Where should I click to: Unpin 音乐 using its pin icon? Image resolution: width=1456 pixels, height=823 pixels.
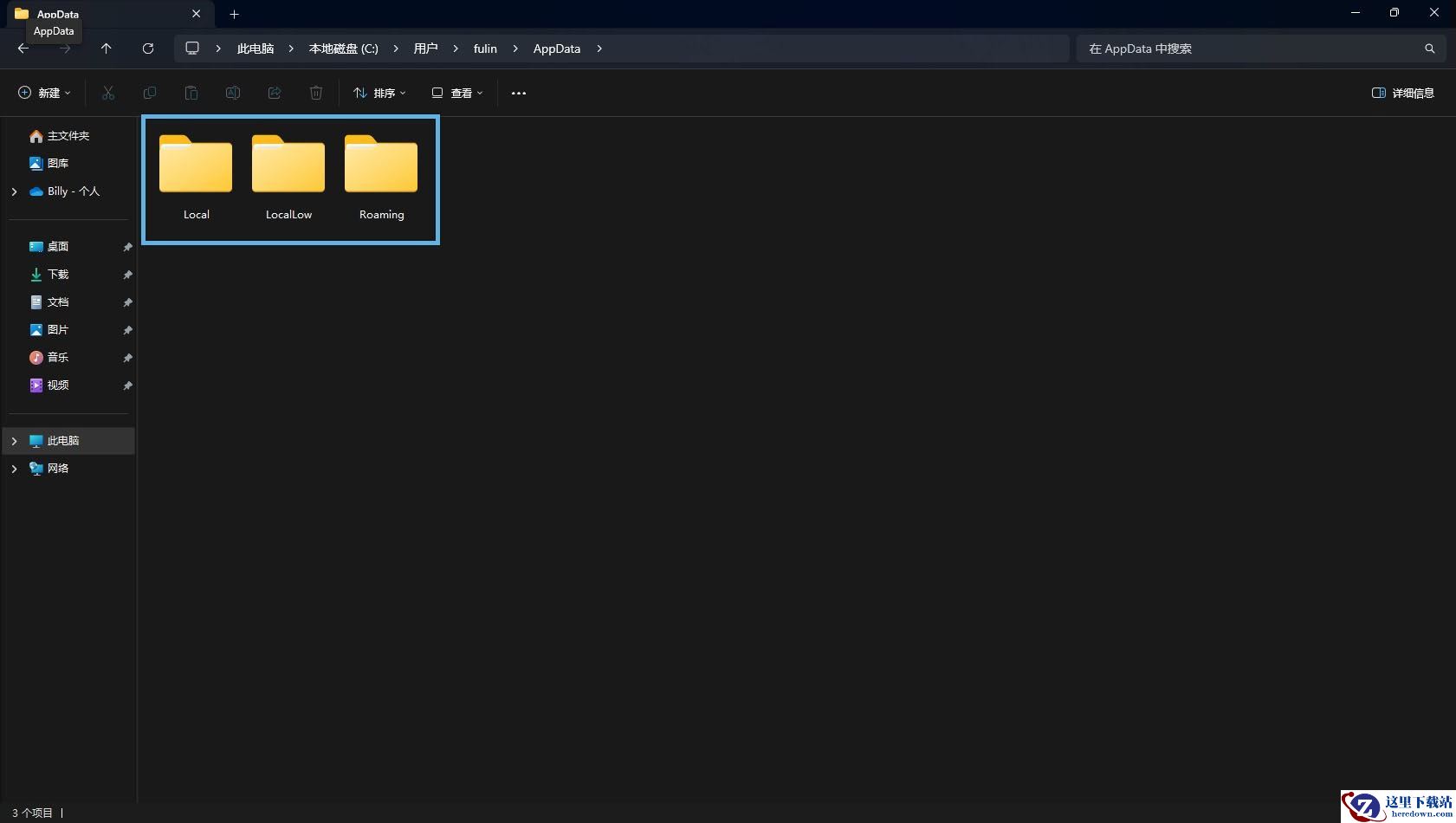(x=127, y=358)
